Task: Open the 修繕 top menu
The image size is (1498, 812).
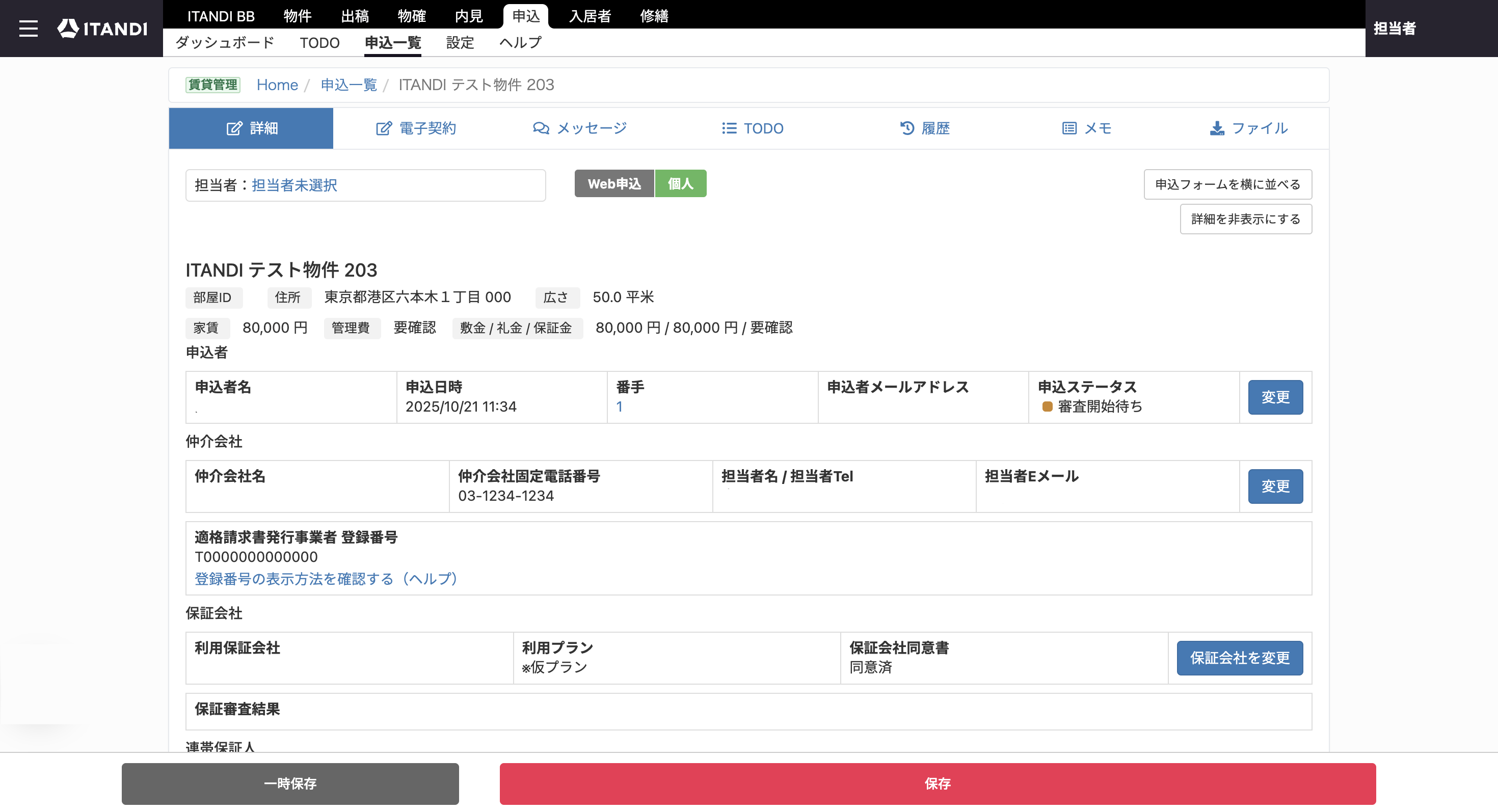Action: [x=654, y=16]
